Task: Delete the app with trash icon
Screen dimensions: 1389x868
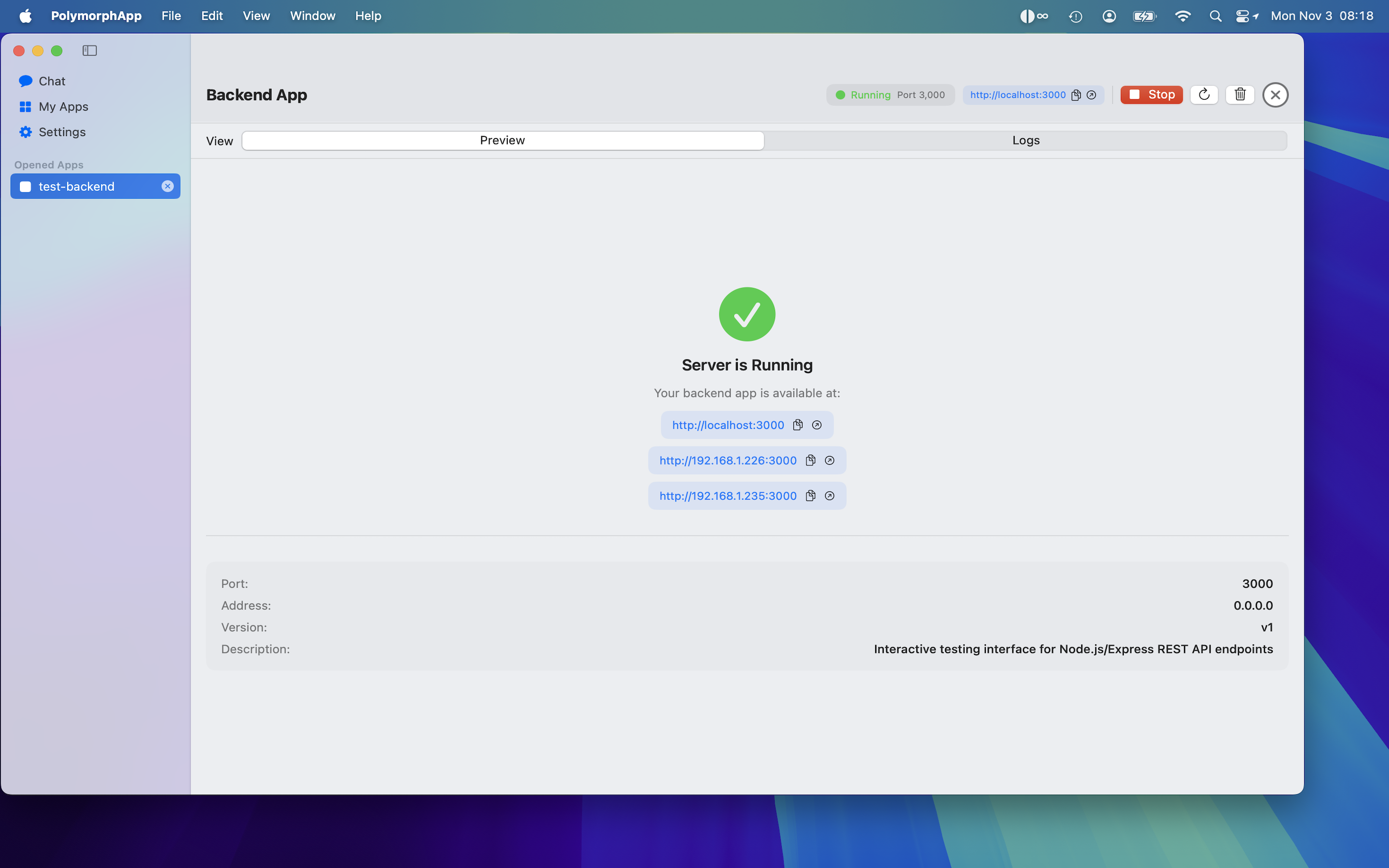Action: click(x=1240, y=95)
